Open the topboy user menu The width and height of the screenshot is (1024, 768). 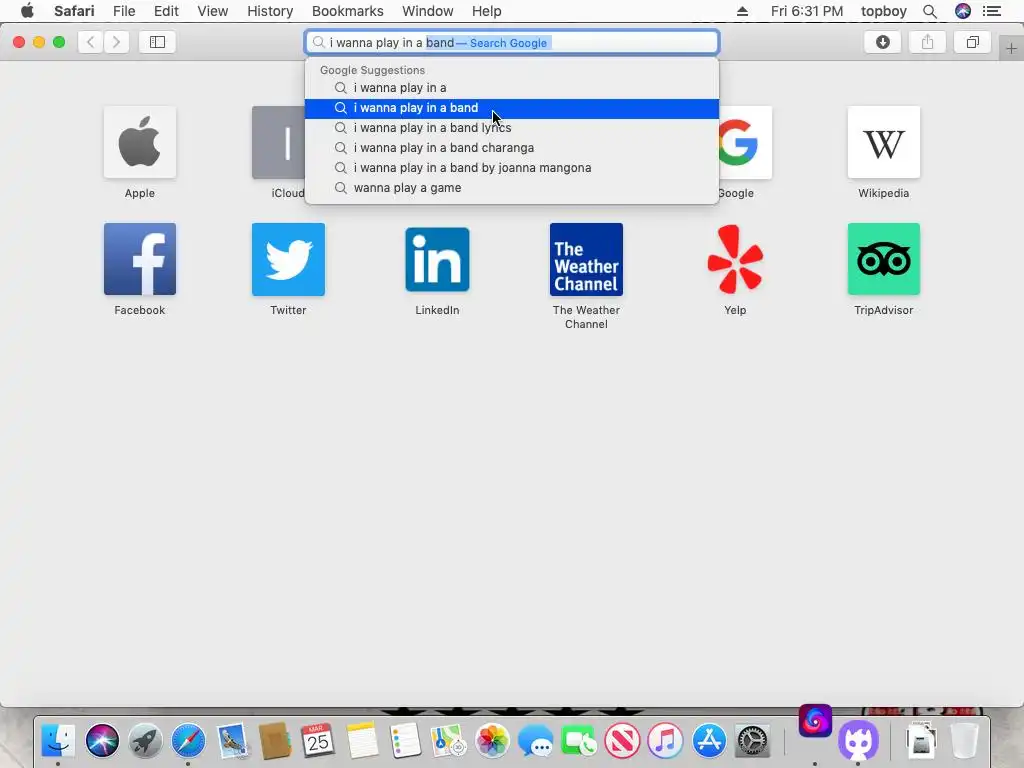point(884,11)
